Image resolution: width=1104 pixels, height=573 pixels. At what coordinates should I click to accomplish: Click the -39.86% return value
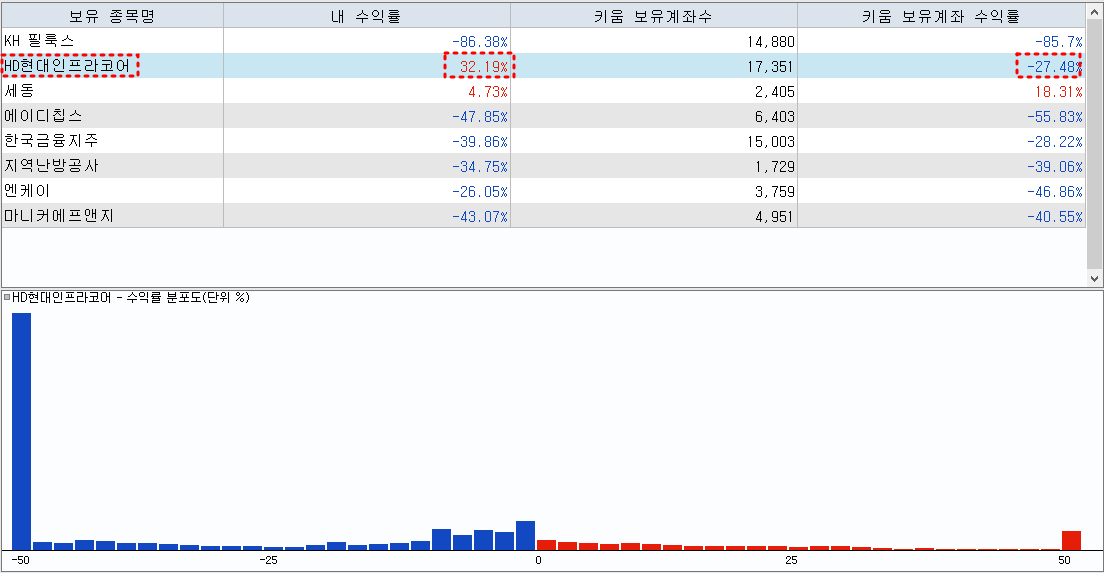[479, 142]
